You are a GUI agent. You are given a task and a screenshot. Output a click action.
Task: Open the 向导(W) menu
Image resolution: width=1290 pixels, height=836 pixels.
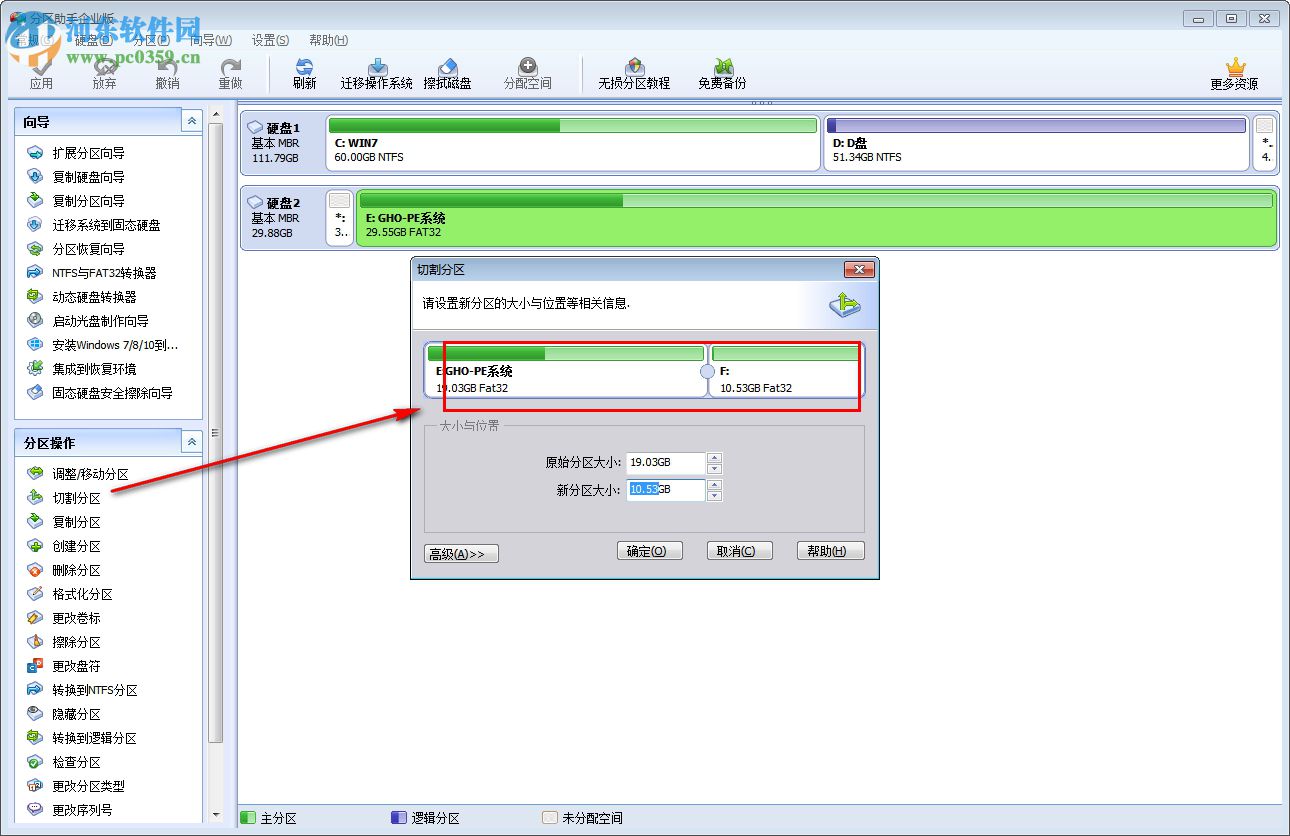point(210,40)
